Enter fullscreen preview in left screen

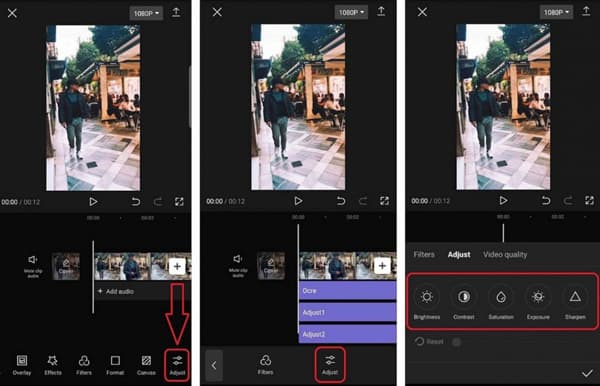(179, 202)
